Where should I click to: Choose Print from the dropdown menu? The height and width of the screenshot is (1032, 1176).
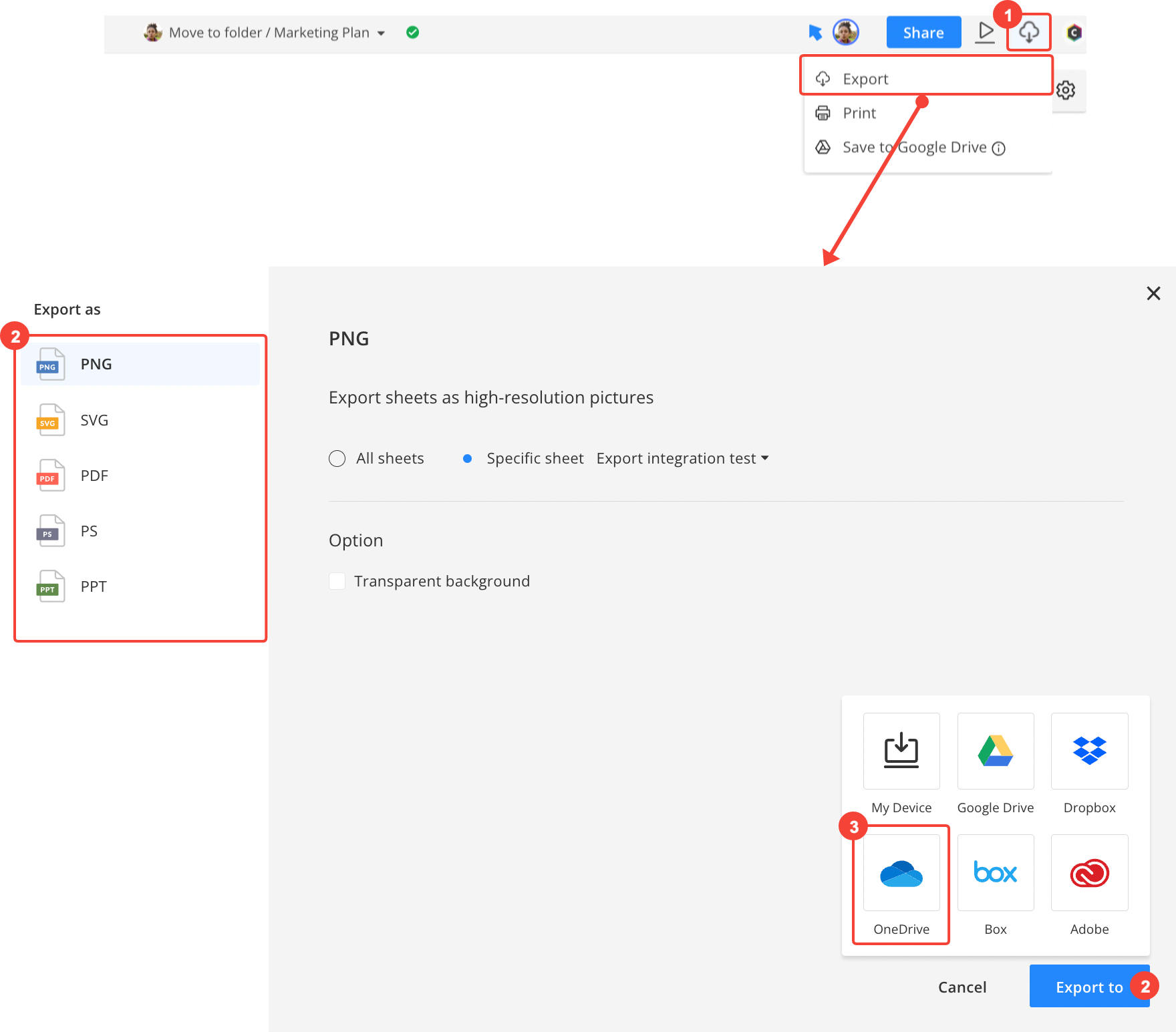click(926, 113)
